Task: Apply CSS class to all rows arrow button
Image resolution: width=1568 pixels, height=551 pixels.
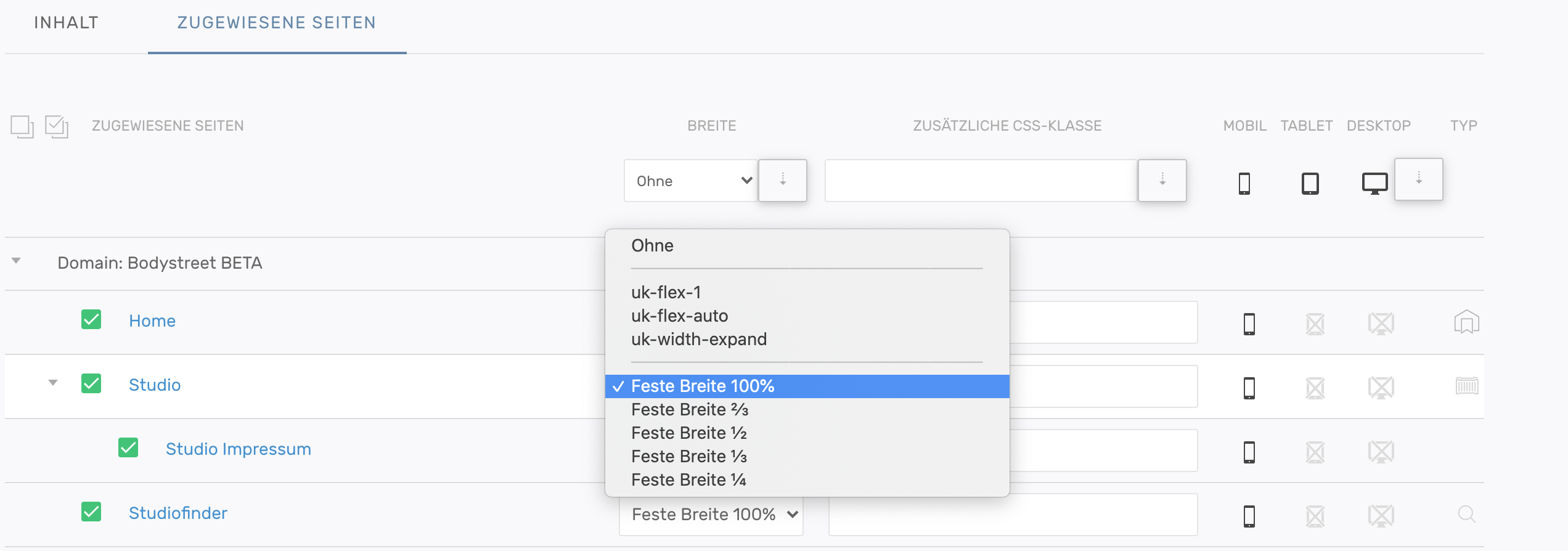Action: [1162, 180]
